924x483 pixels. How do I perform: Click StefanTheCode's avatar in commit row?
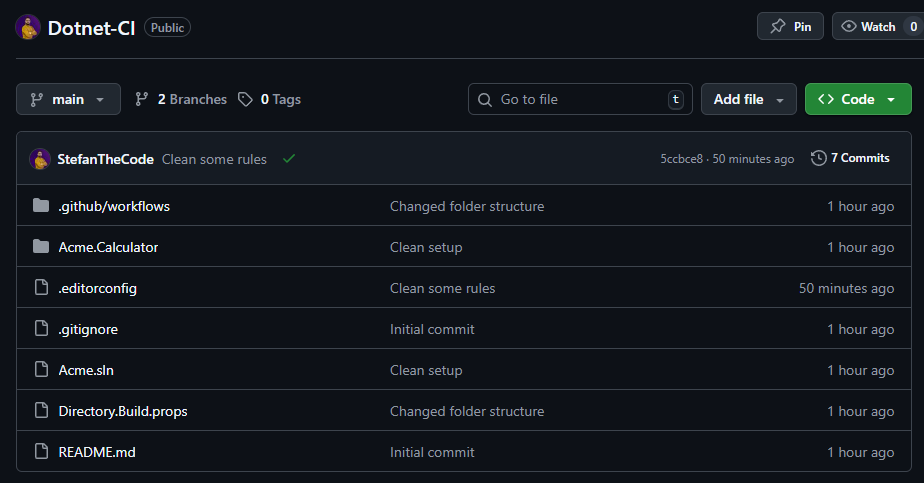click(40, 158)
